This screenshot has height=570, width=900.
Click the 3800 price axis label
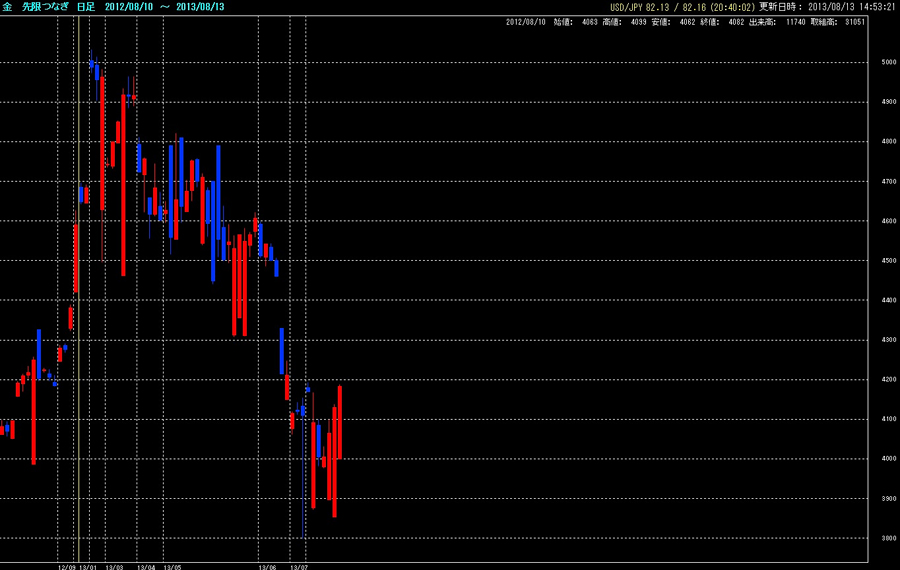[x=889, y=538]
